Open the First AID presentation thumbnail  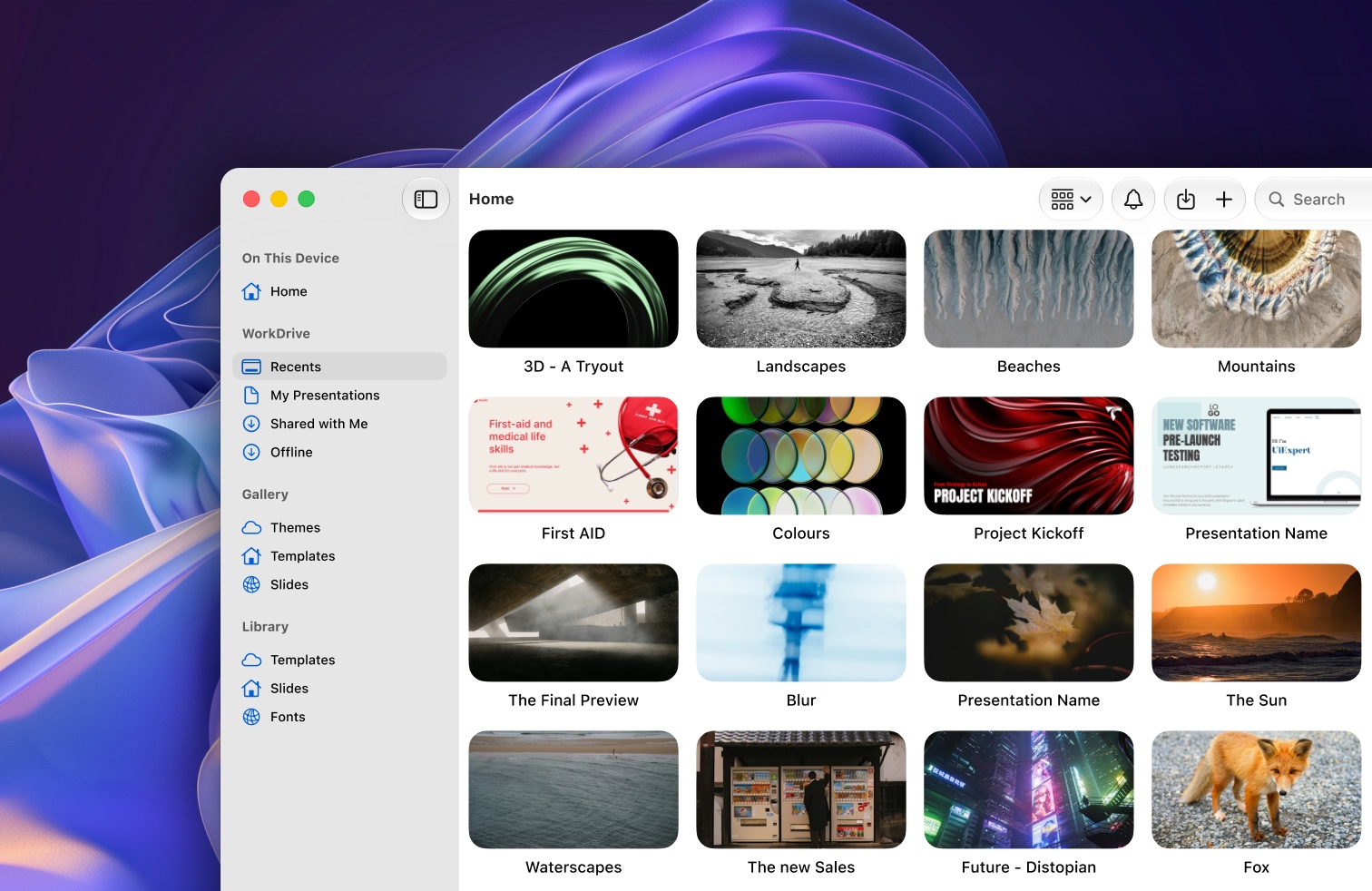(573, 455)
